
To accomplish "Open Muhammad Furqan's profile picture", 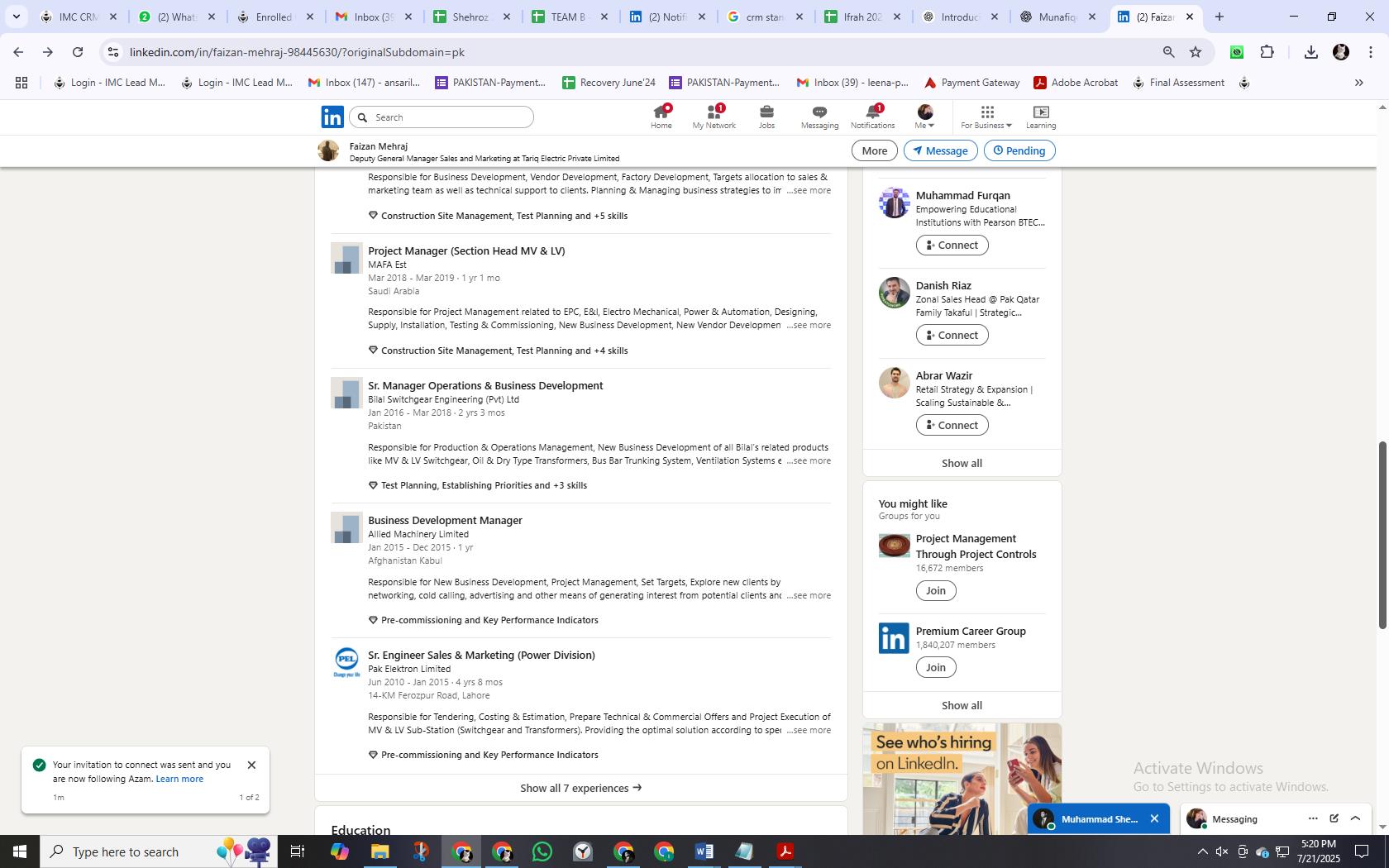I will pyautogui.click(x=894, y=203).
